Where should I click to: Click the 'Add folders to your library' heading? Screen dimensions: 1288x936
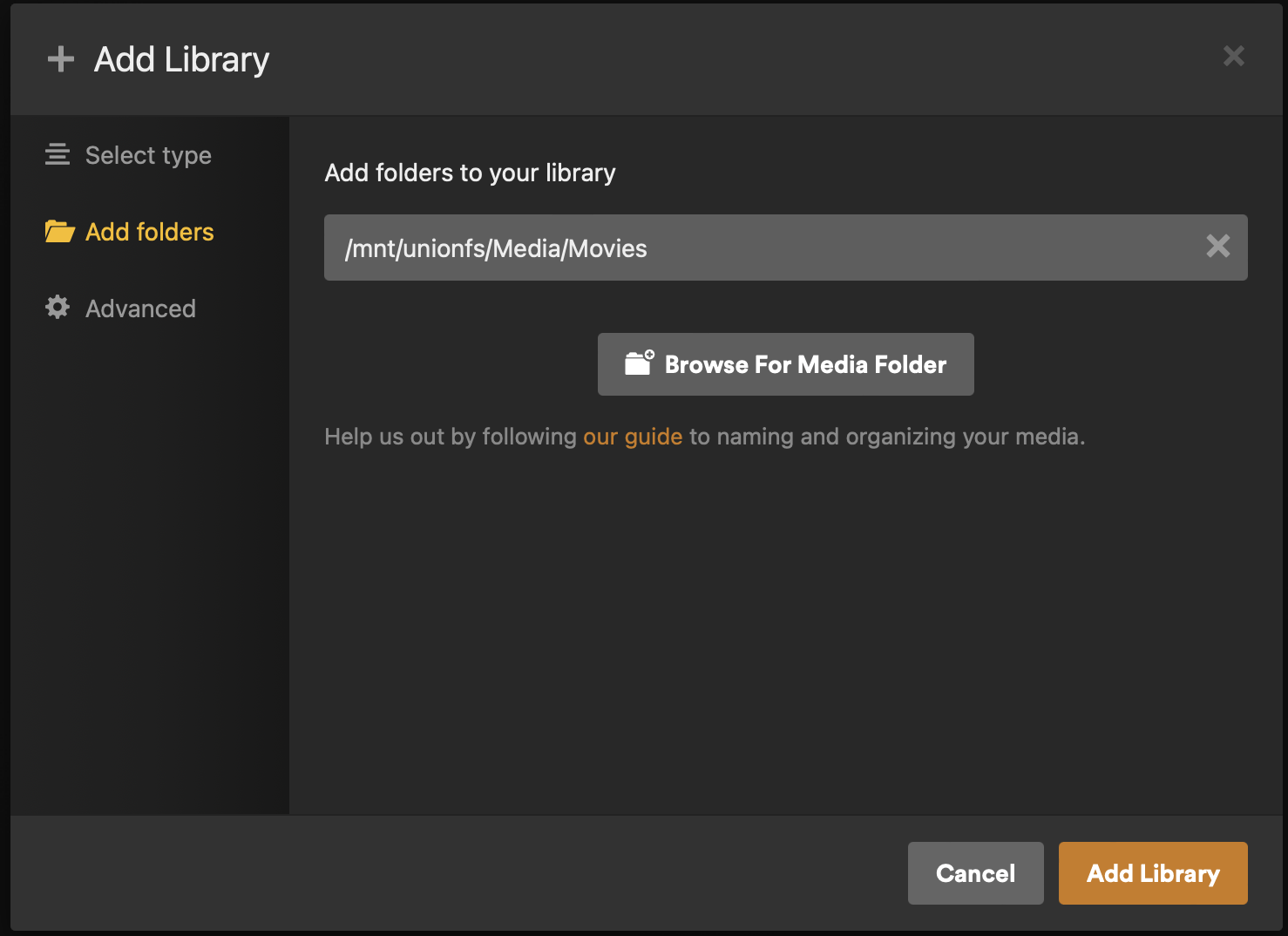pos(470,173)
